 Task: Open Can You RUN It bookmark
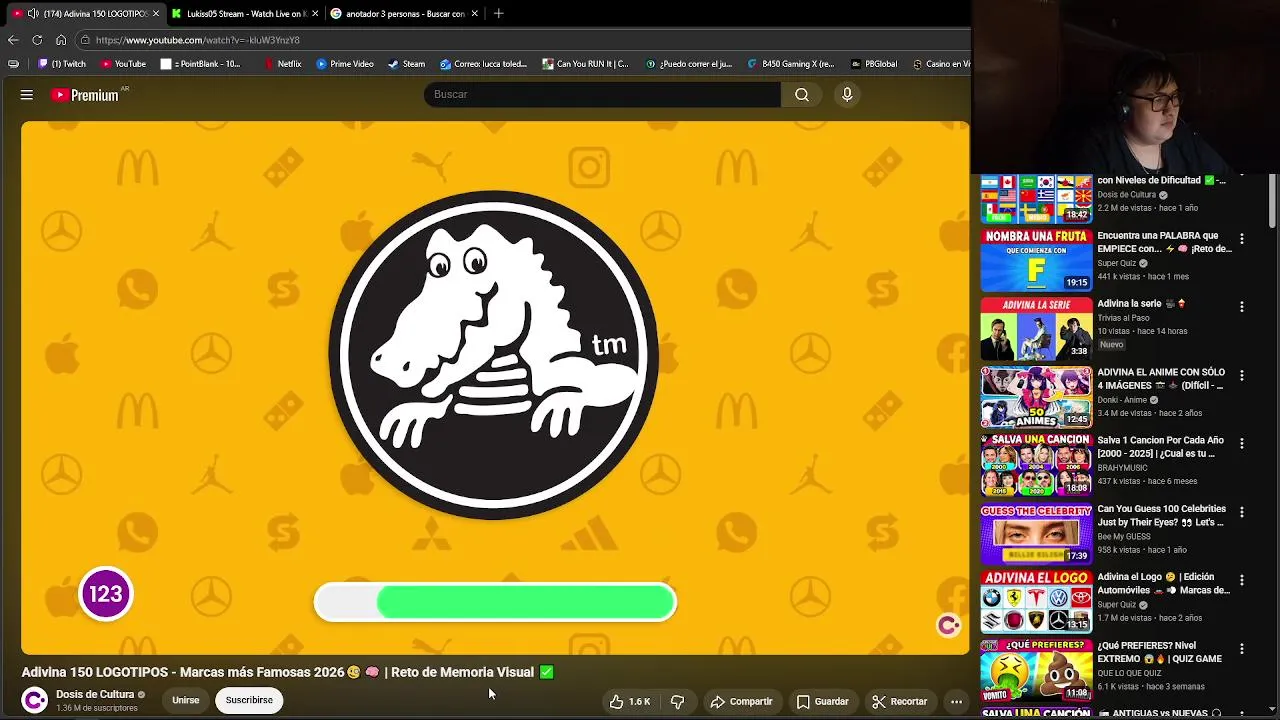point(585,64)
